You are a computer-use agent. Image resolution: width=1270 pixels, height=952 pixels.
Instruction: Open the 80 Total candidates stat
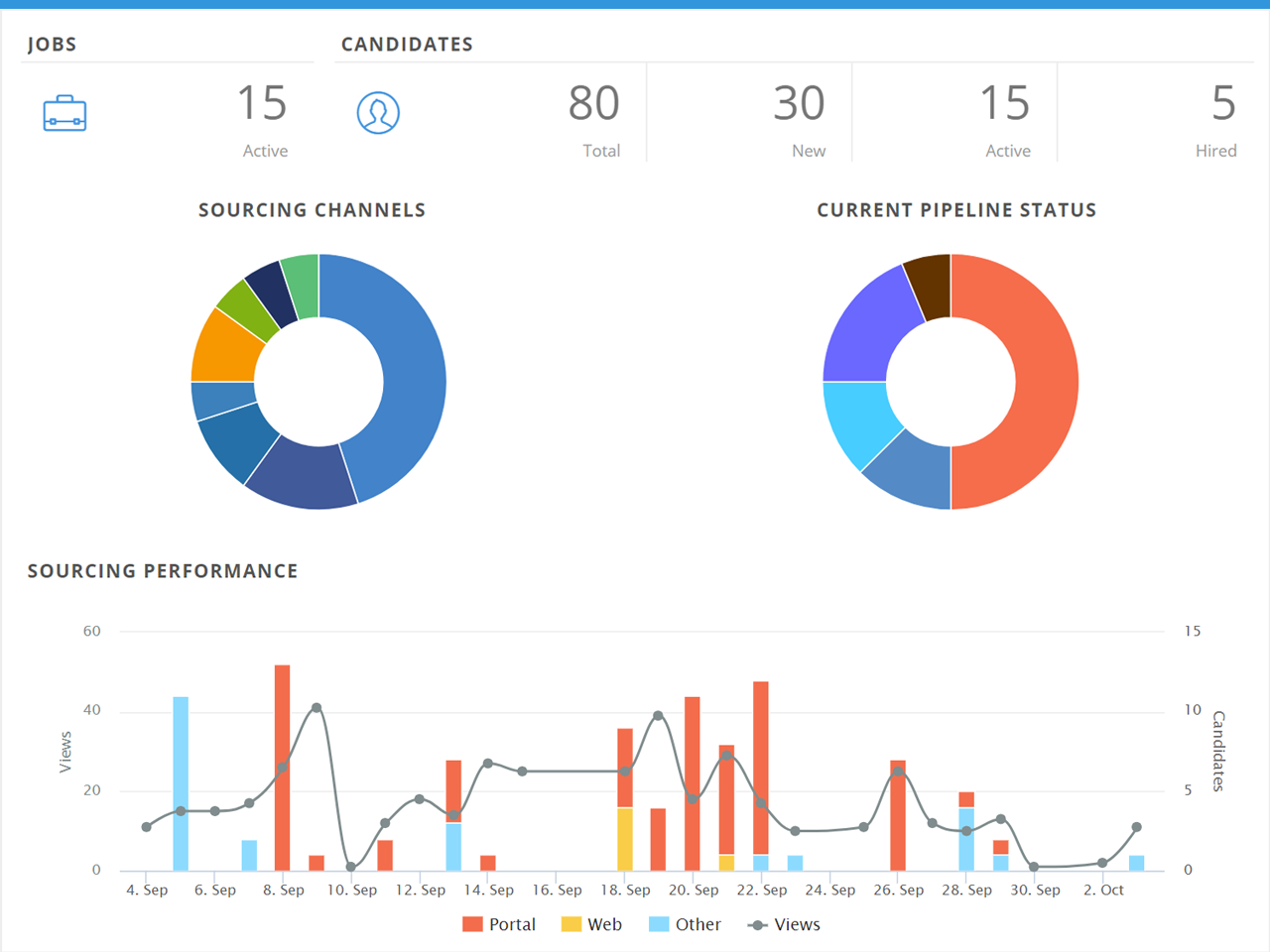pos(593,104)
